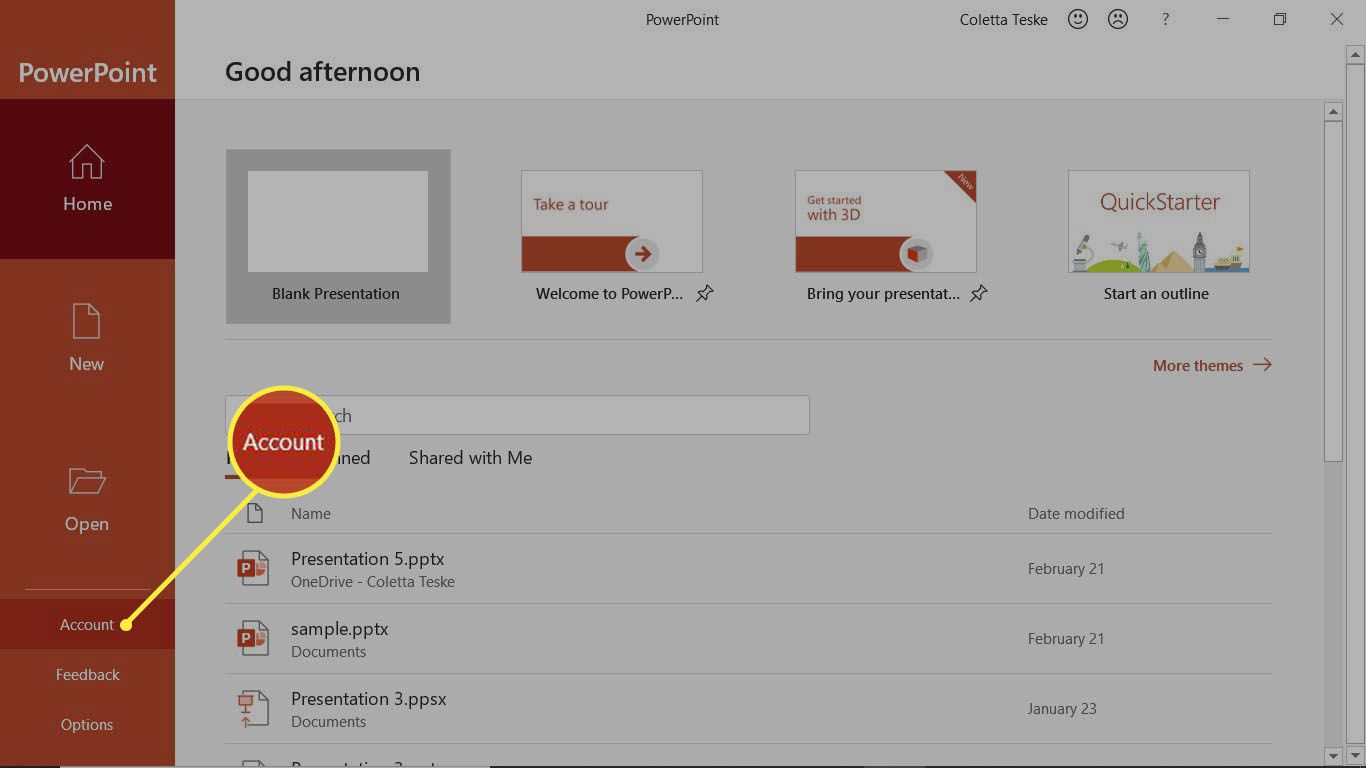Click the file type column icon
The height and width of the screenshot is (768, 1366).
tap(255, 513)
